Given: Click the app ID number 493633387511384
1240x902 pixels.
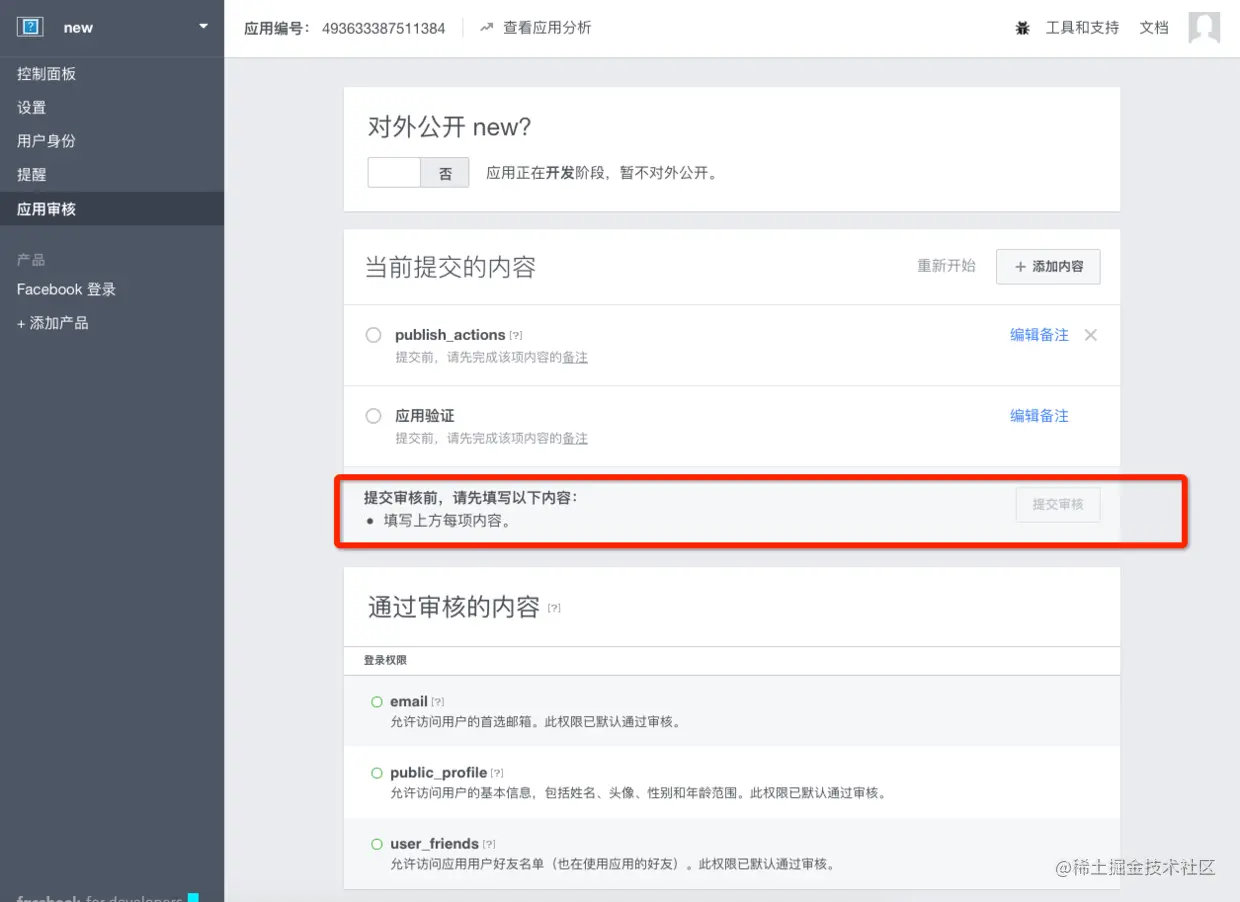Looking at the screenshot, I should click(x=383, y=28).
